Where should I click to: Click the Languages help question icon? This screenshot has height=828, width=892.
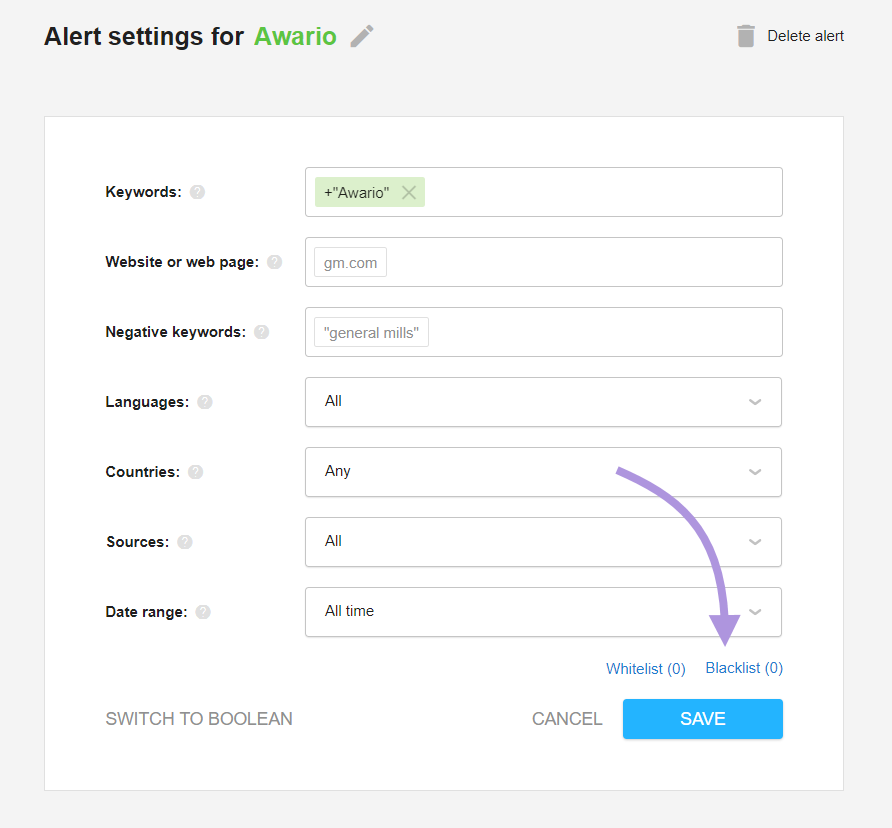[x=205, y=402]
